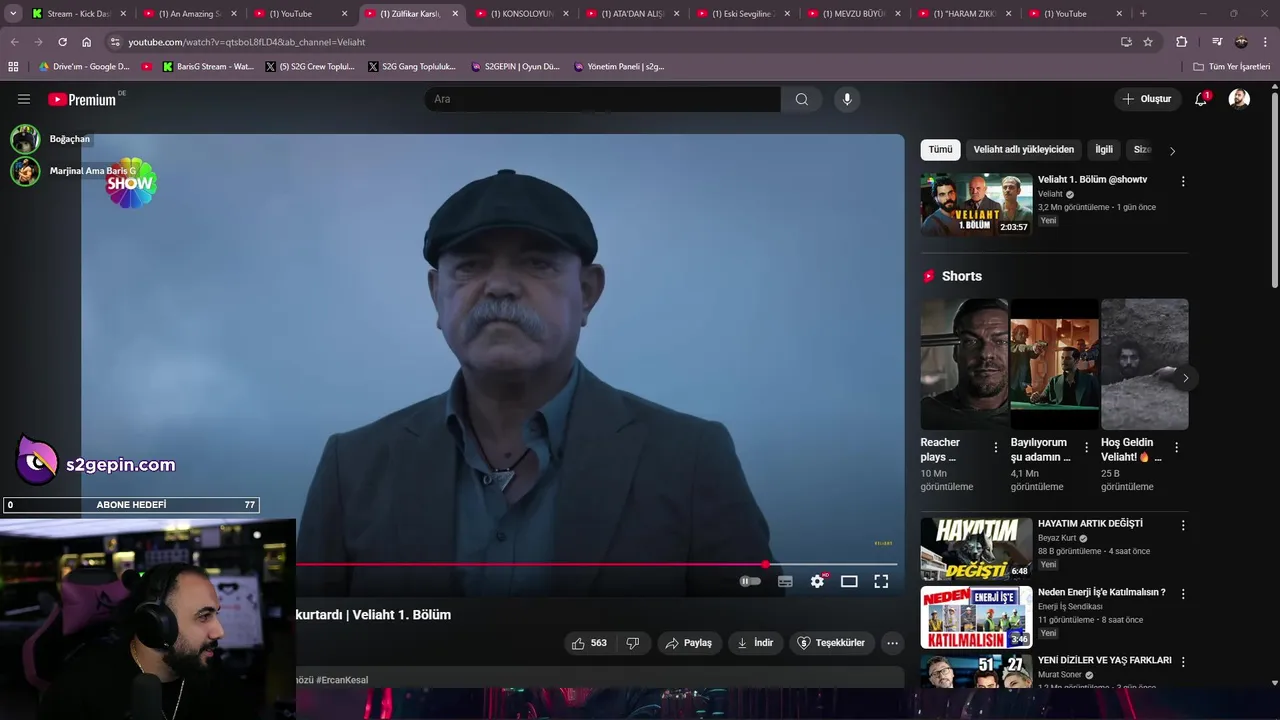Open the Chrome apps grid in bookmarks bar
This screenshot has height=720, width=1280.
tap(13, 66)
